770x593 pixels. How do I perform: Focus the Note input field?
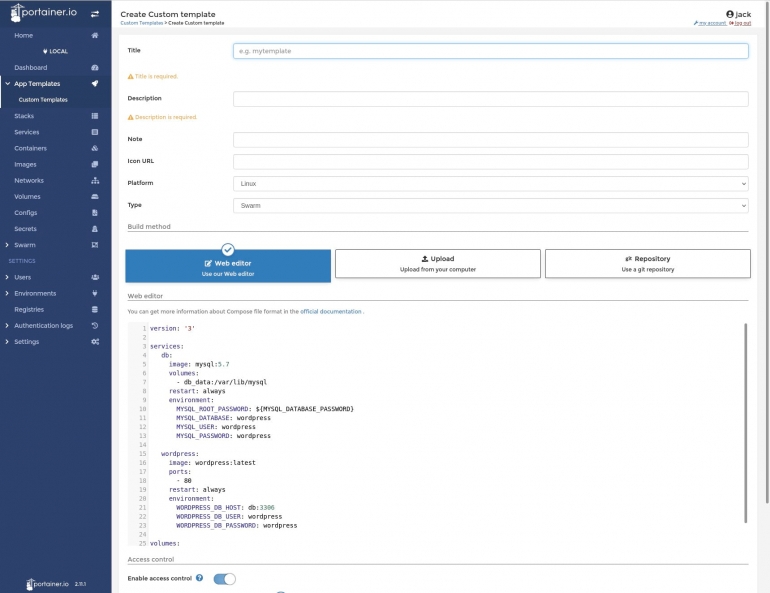tap(491, 140)
